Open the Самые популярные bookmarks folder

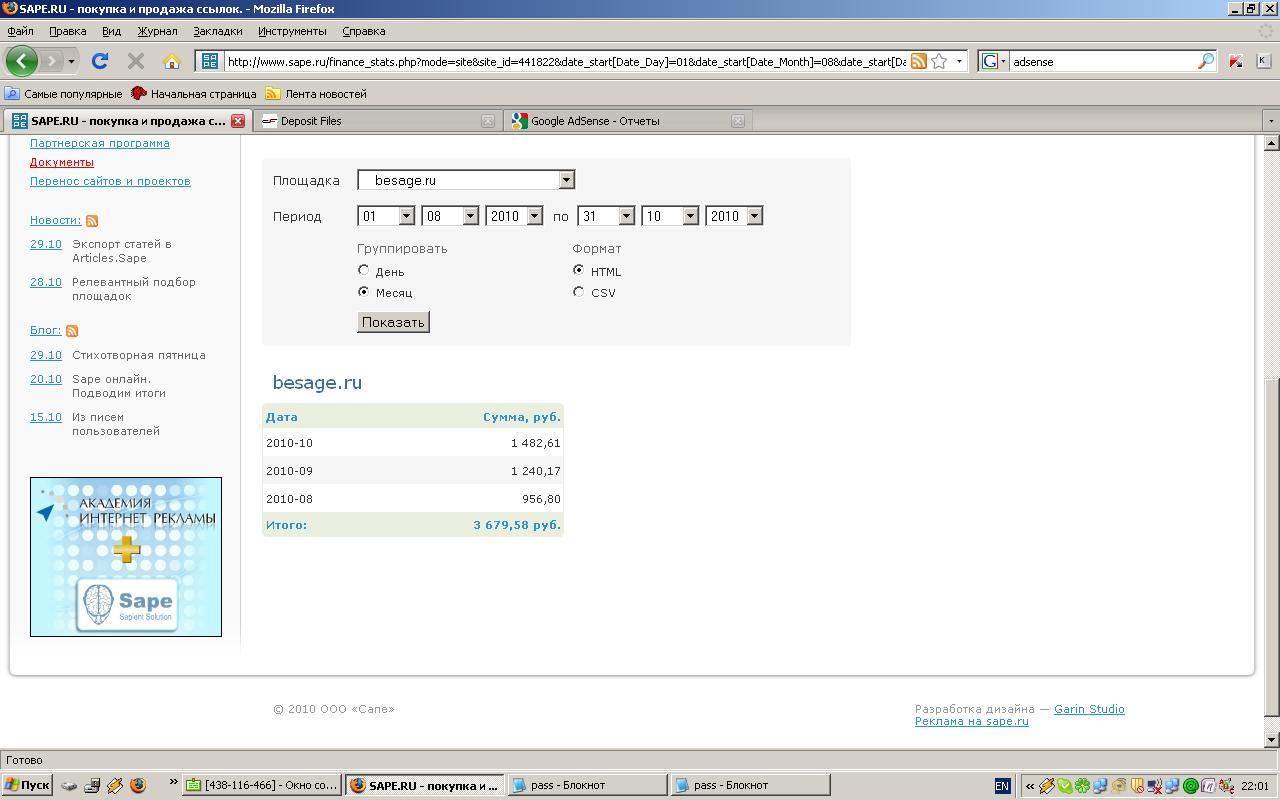point(63,94)
